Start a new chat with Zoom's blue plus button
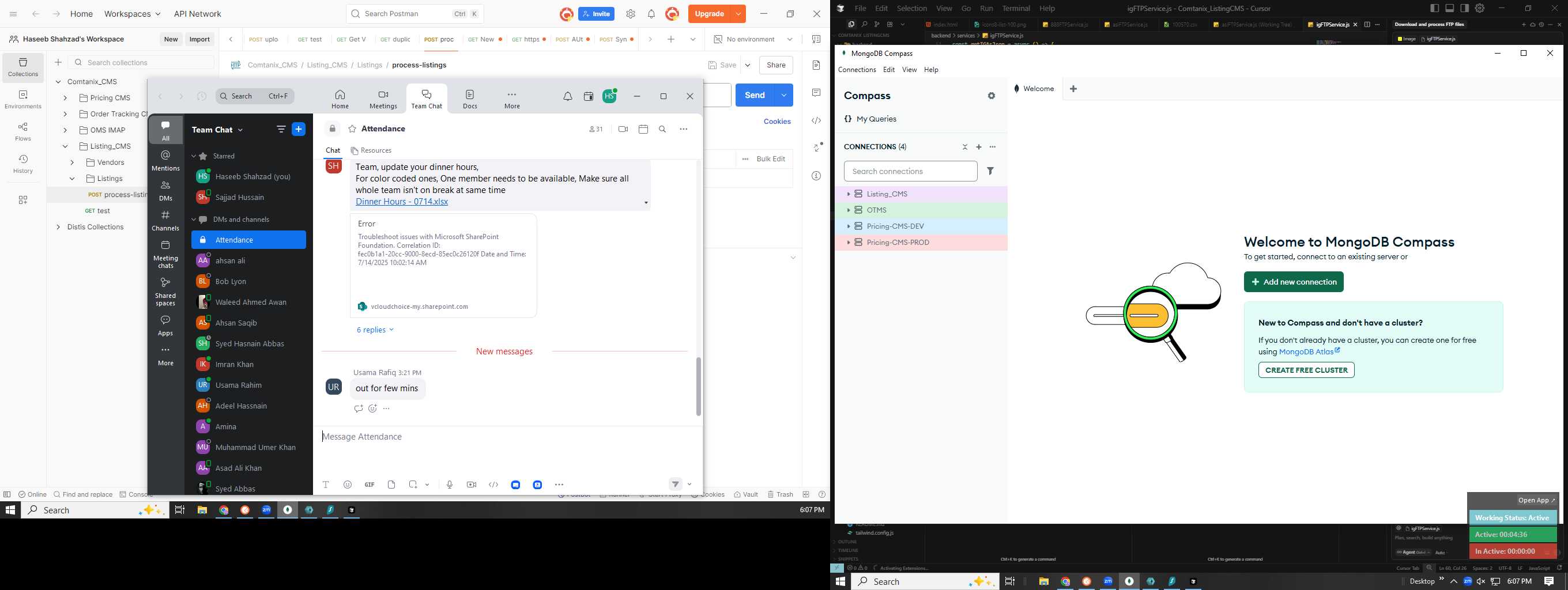Viewport: 1568px width, 590px height. pyautogui.click(x=299, y=129)
